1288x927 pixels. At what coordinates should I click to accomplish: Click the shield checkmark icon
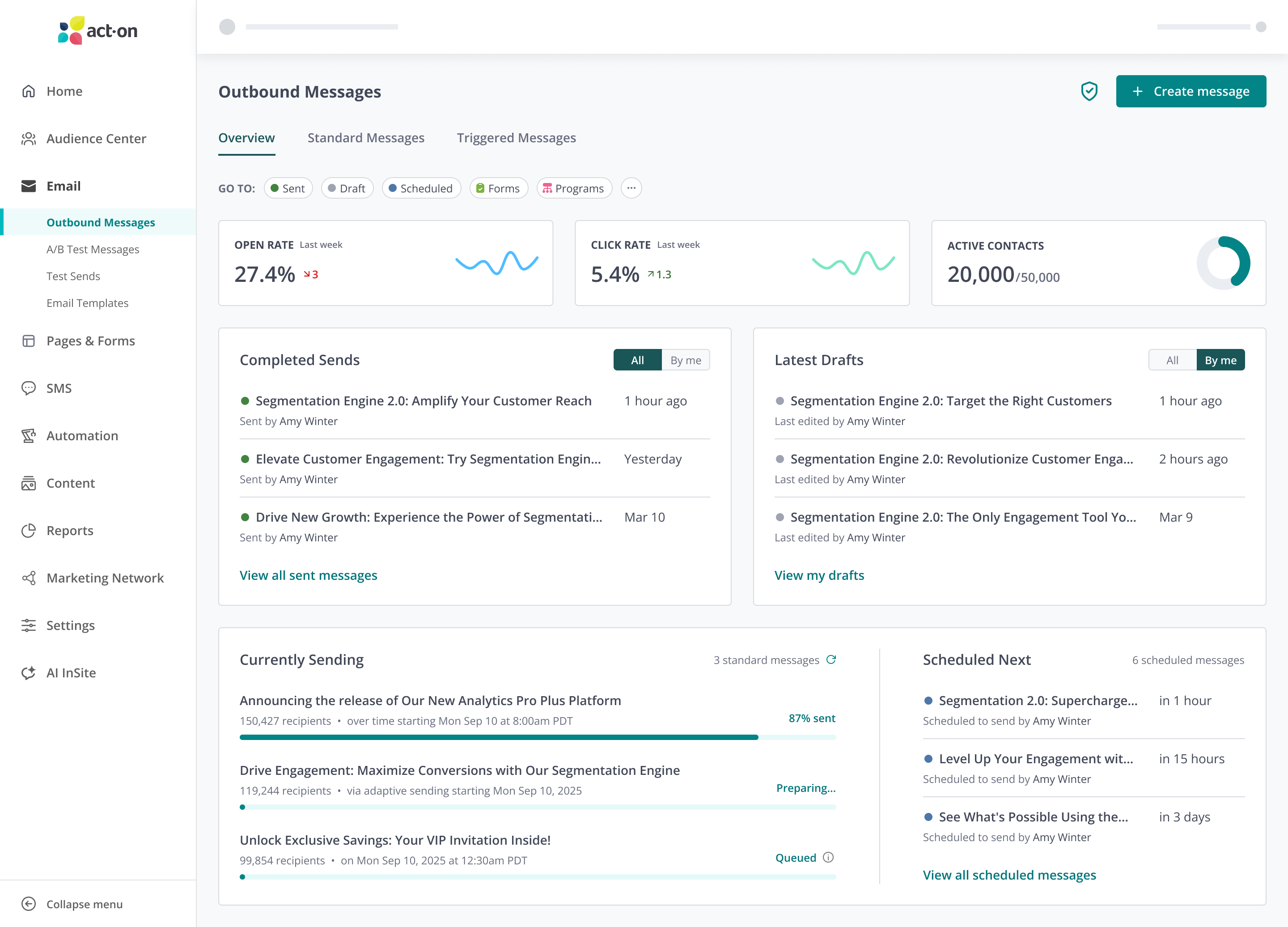(1089, 91)
